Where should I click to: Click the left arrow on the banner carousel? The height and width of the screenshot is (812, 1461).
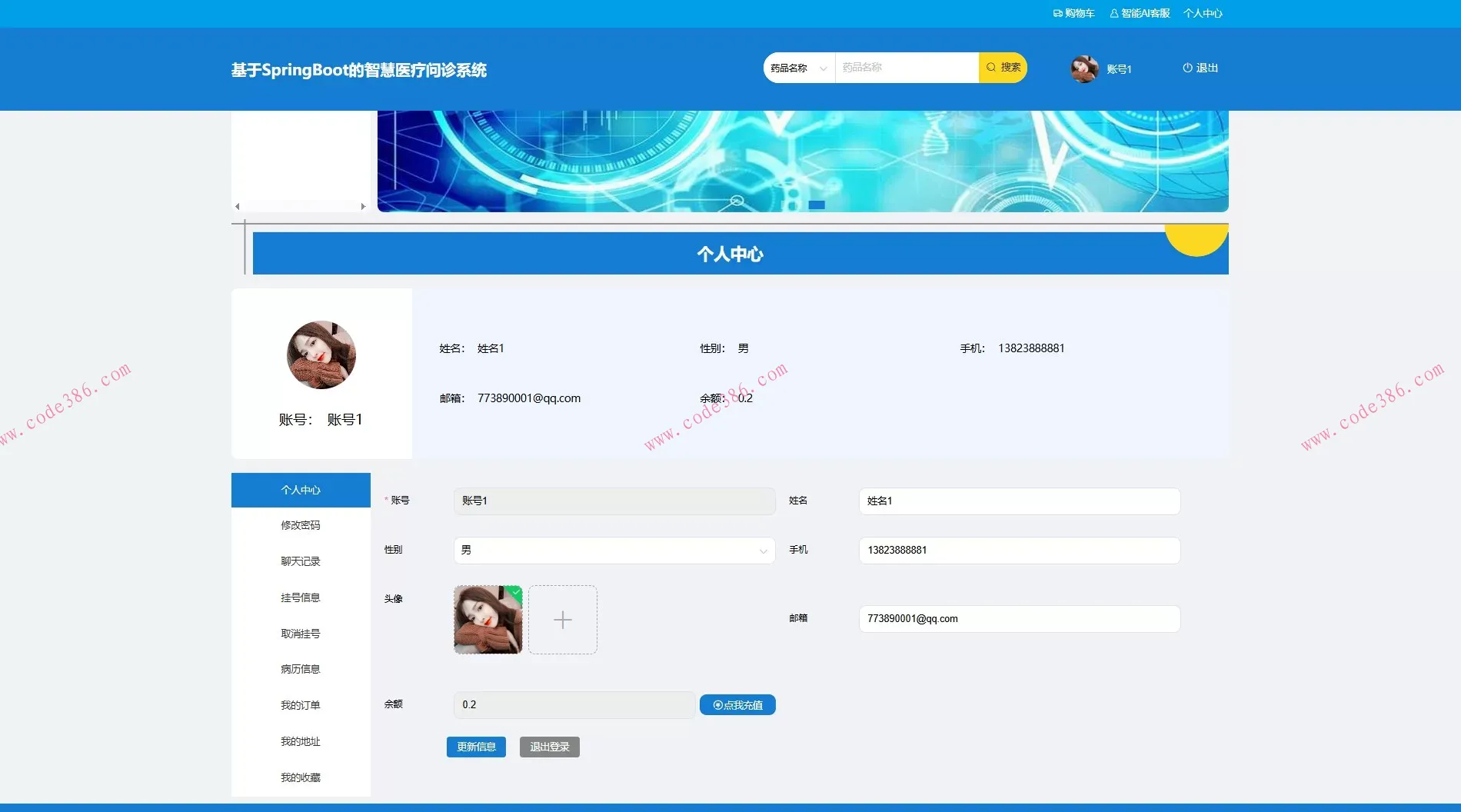237,206
